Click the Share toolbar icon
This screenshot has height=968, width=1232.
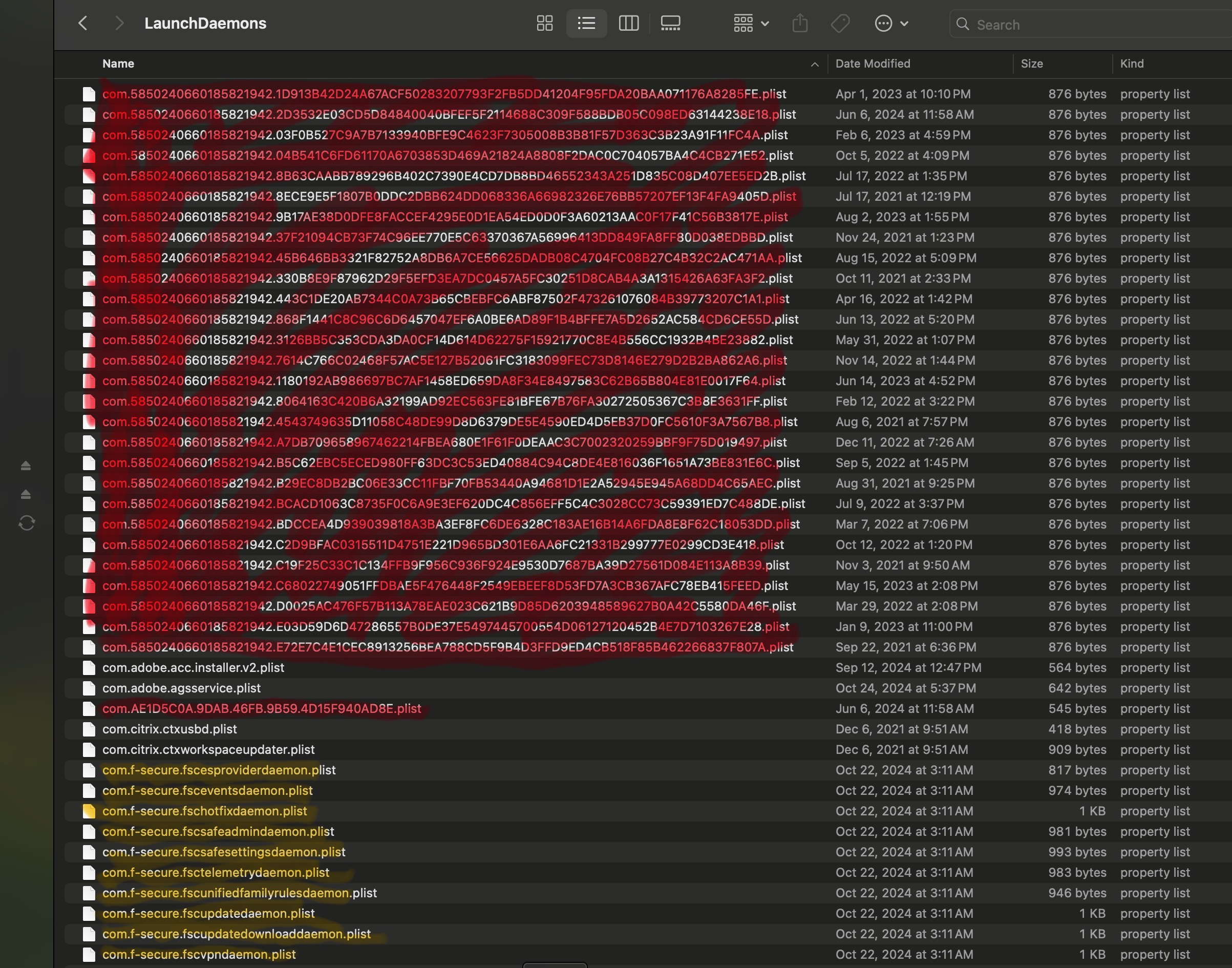[x=800, y=23]
